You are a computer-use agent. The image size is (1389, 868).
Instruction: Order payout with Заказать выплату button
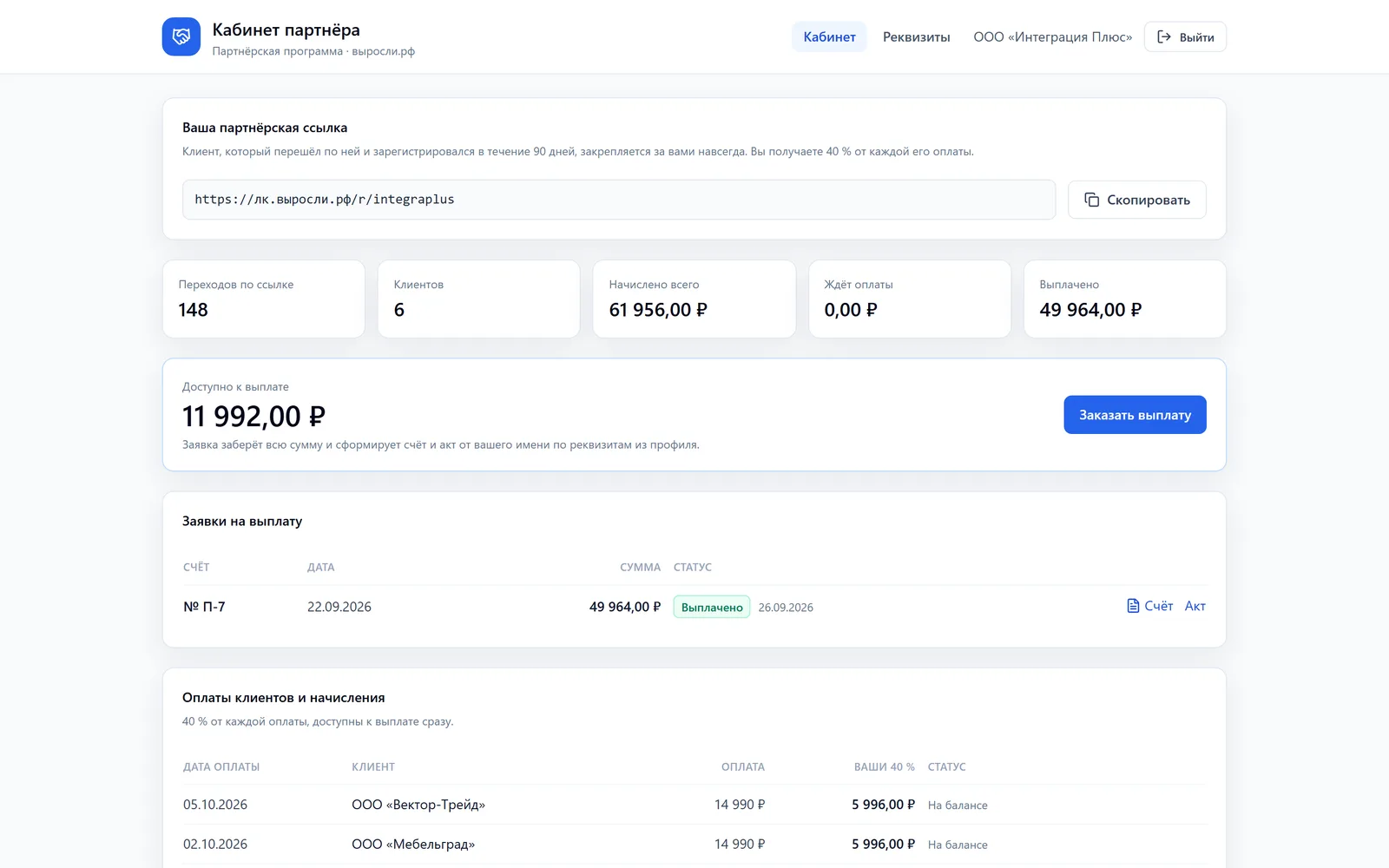1135,415
